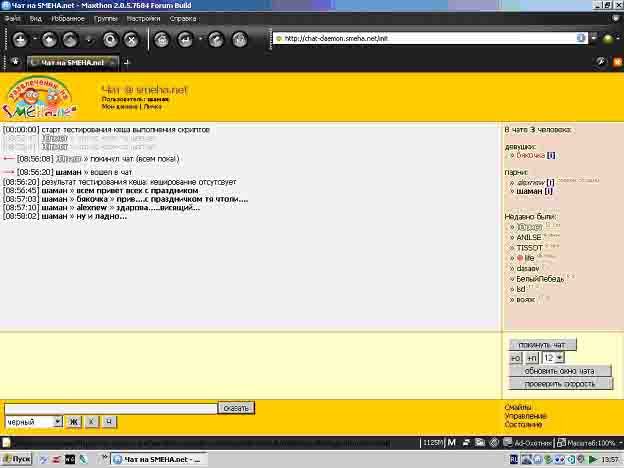Open a new tab with plus icon
Viewport: 624px width, 468px height.
tap(127, 63)
